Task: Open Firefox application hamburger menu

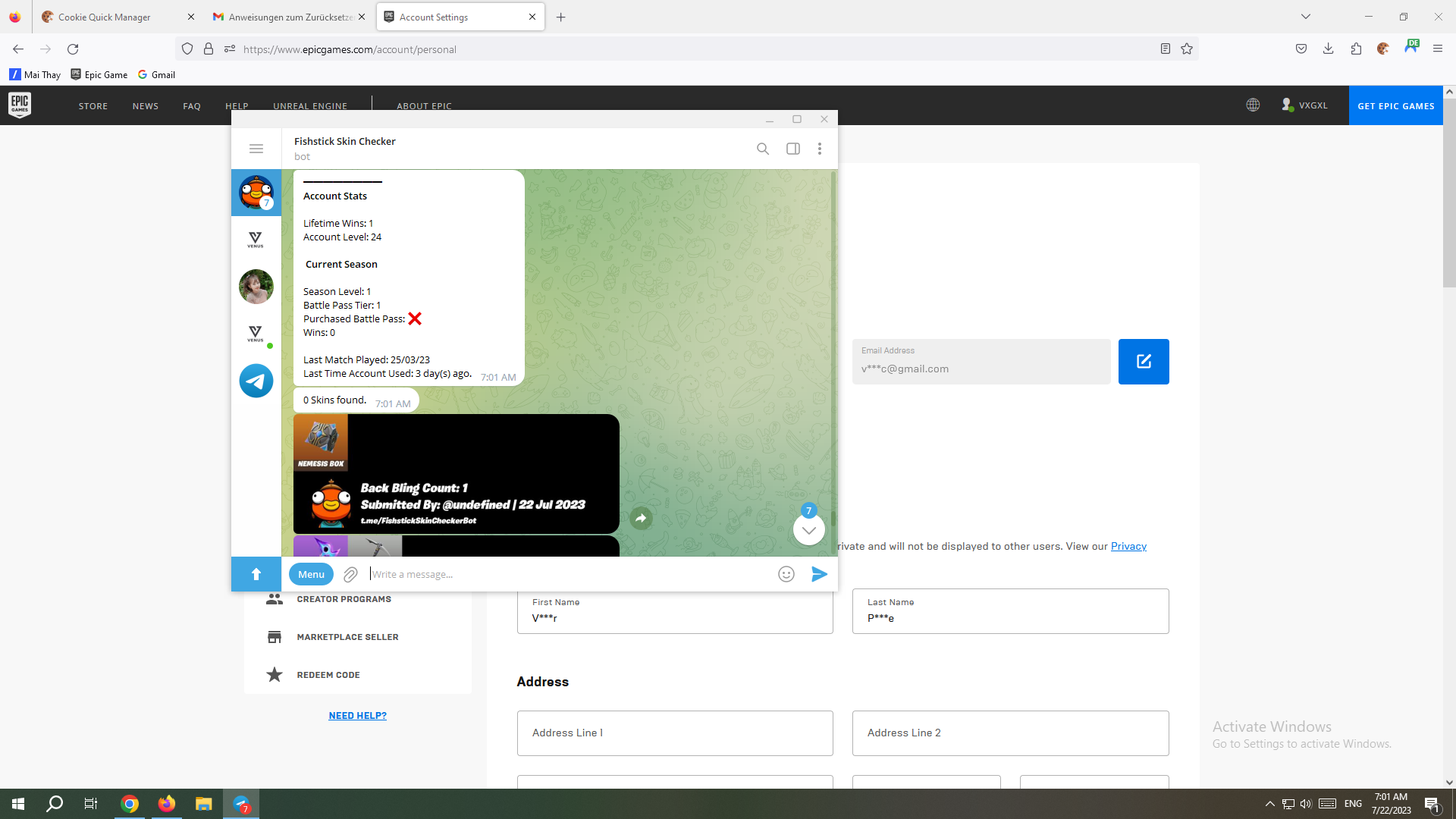Action: click(1438, 49)
